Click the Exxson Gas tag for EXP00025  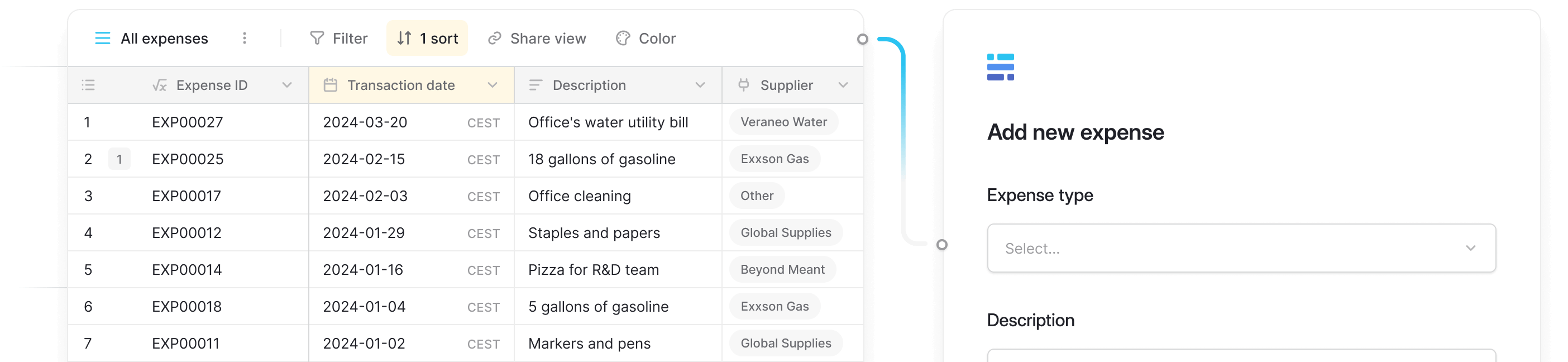[775, 159]
